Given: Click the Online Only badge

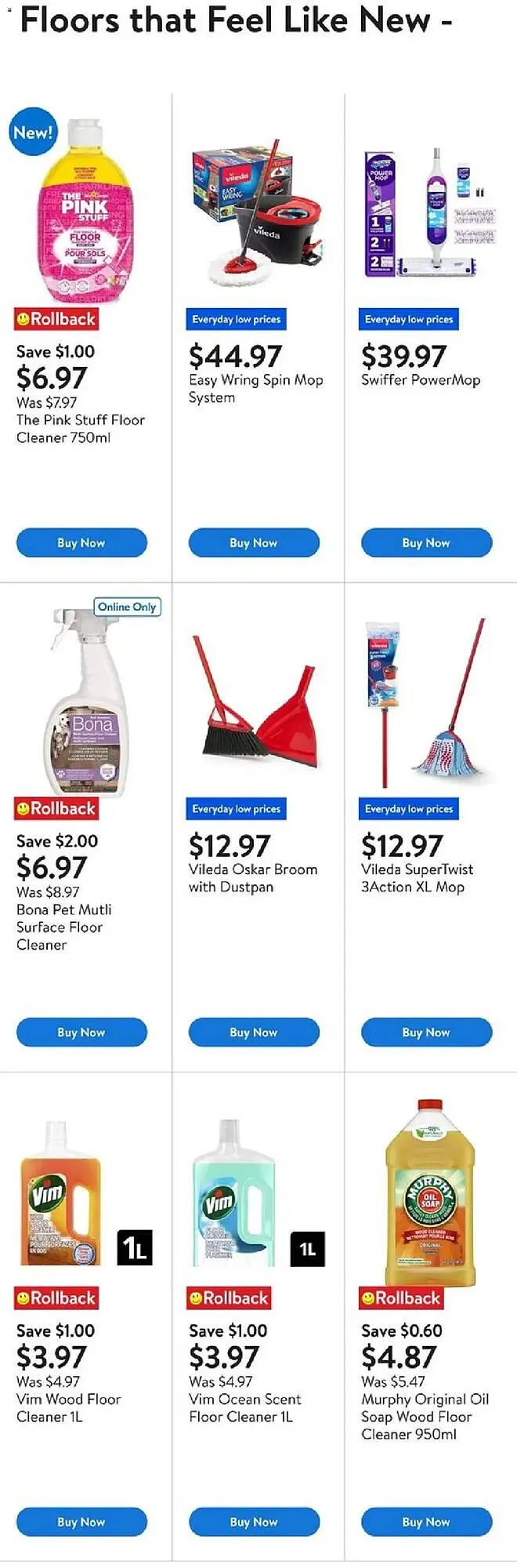Looking at the screenshot, I should pos(127,607).
